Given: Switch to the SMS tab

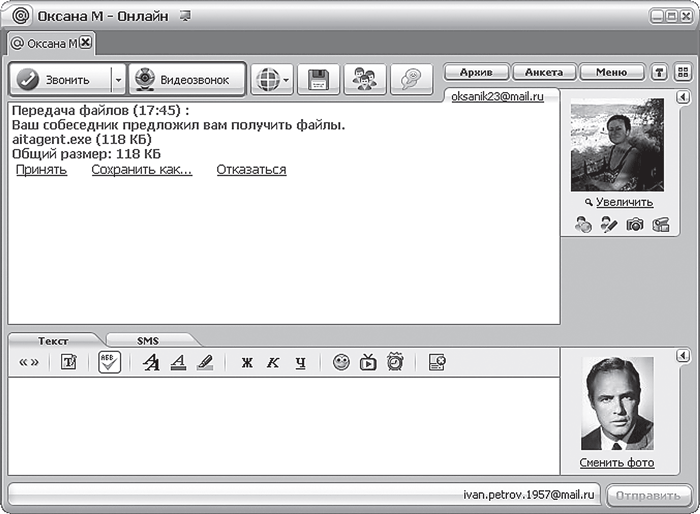Looking at the screenshot, I should pos(148,340).
